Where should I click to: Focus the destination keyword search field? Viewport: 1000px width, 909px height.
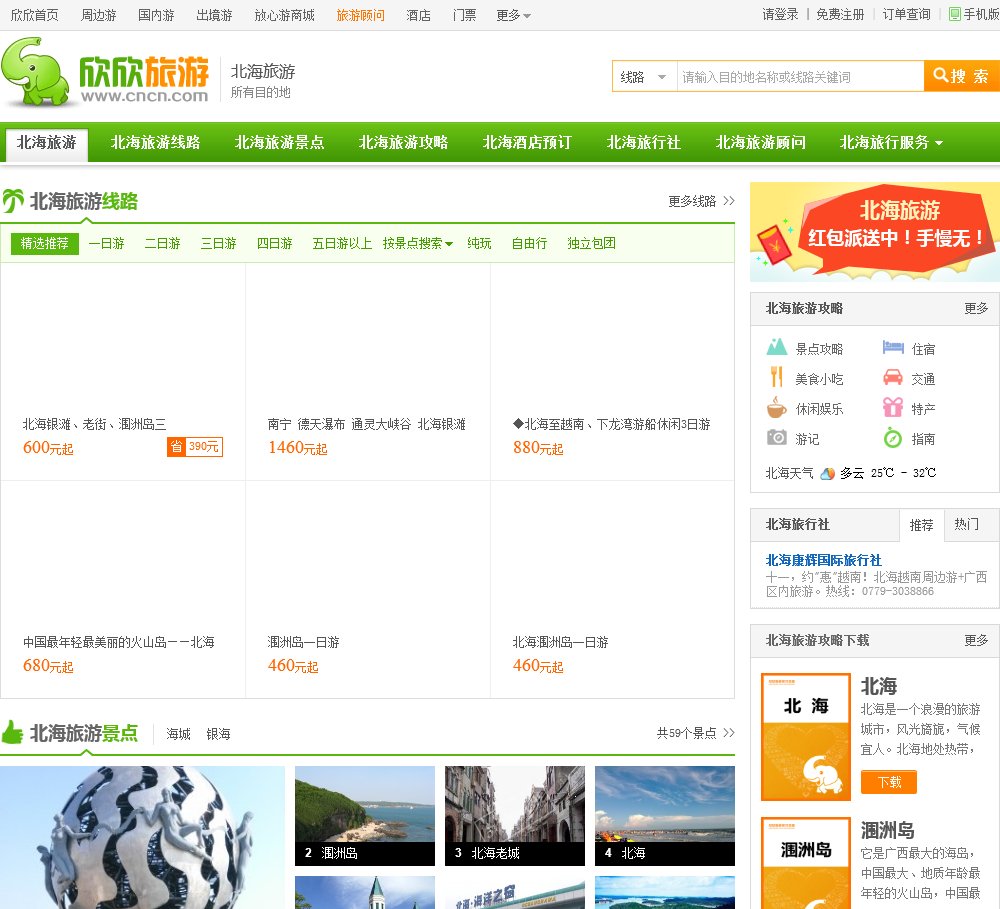[800, 77]
